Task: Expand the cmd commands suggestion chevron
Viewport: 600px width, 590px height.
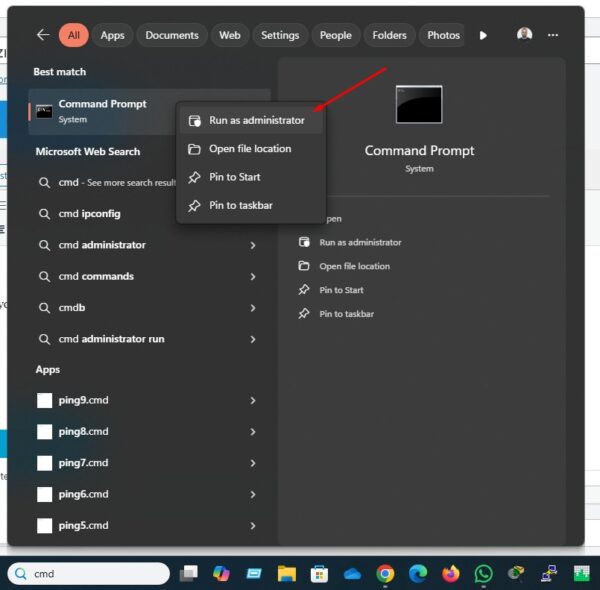Action: (x=253, y=277)
